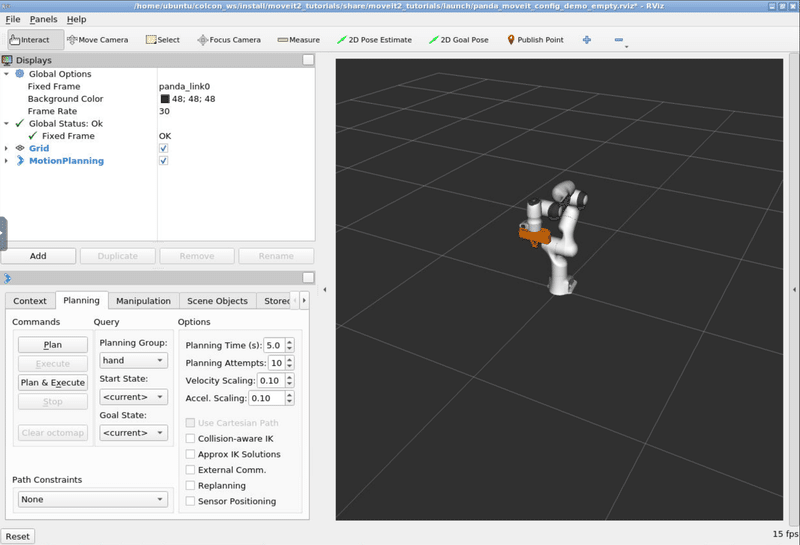Switch to the Context tab
This screenshot has height=545, width=800.
click(x=30, y=301)
